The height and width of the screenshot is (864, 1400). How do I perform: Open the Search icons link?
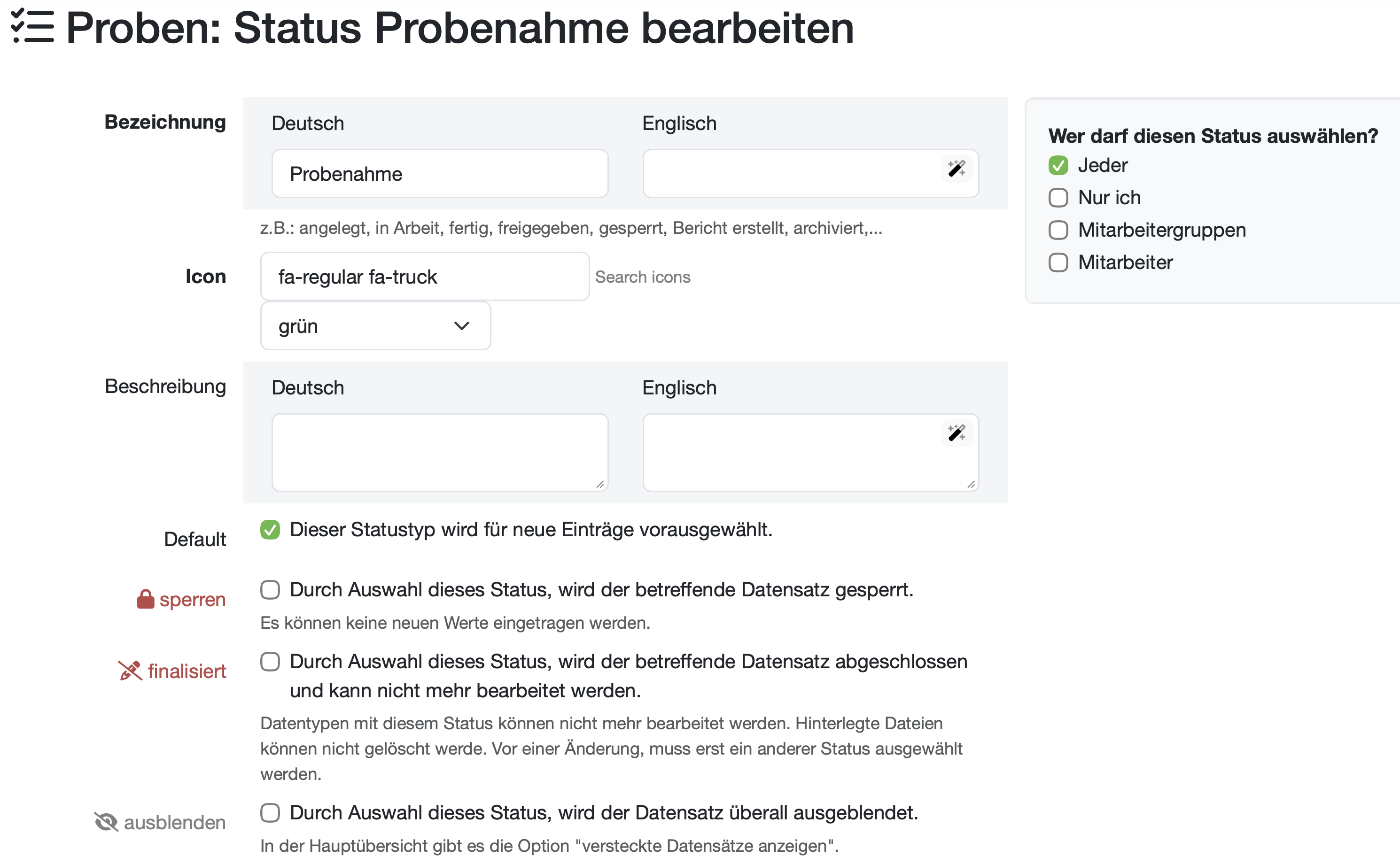(643, 277)
